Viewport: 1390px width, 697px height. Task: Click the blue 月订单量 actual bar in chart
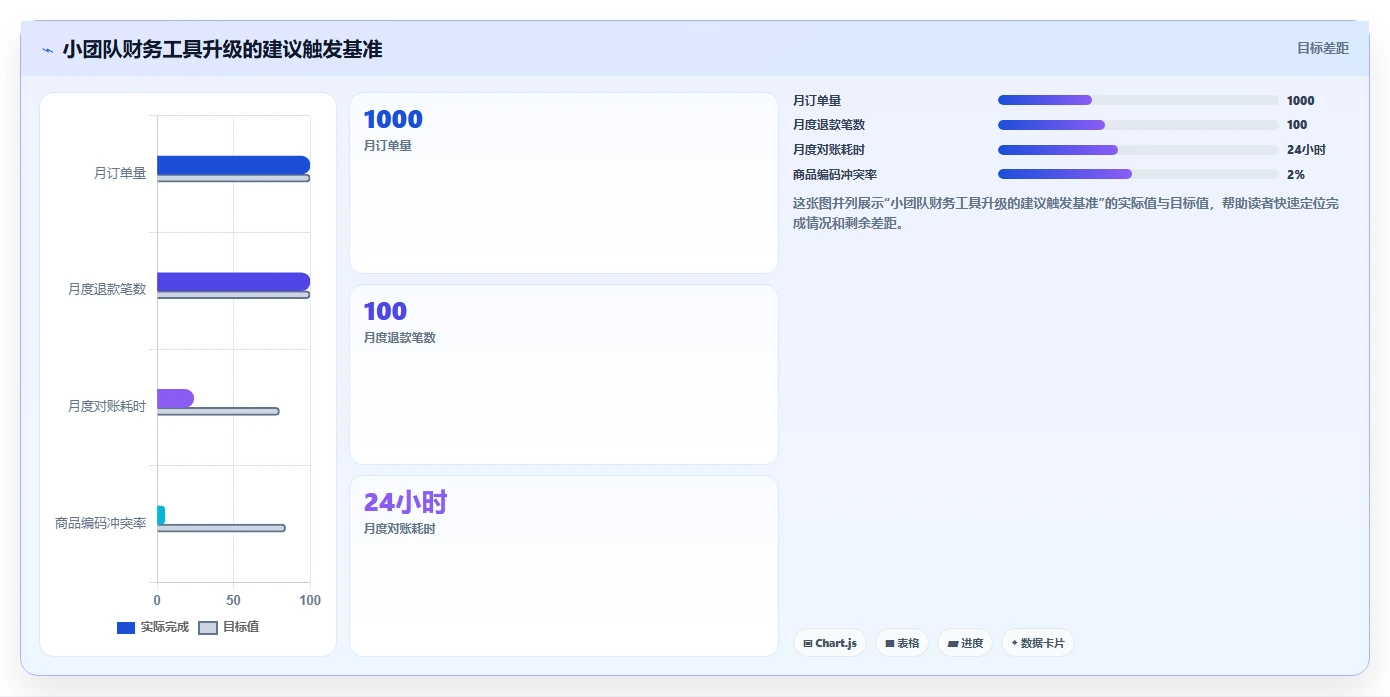point(233,165)
